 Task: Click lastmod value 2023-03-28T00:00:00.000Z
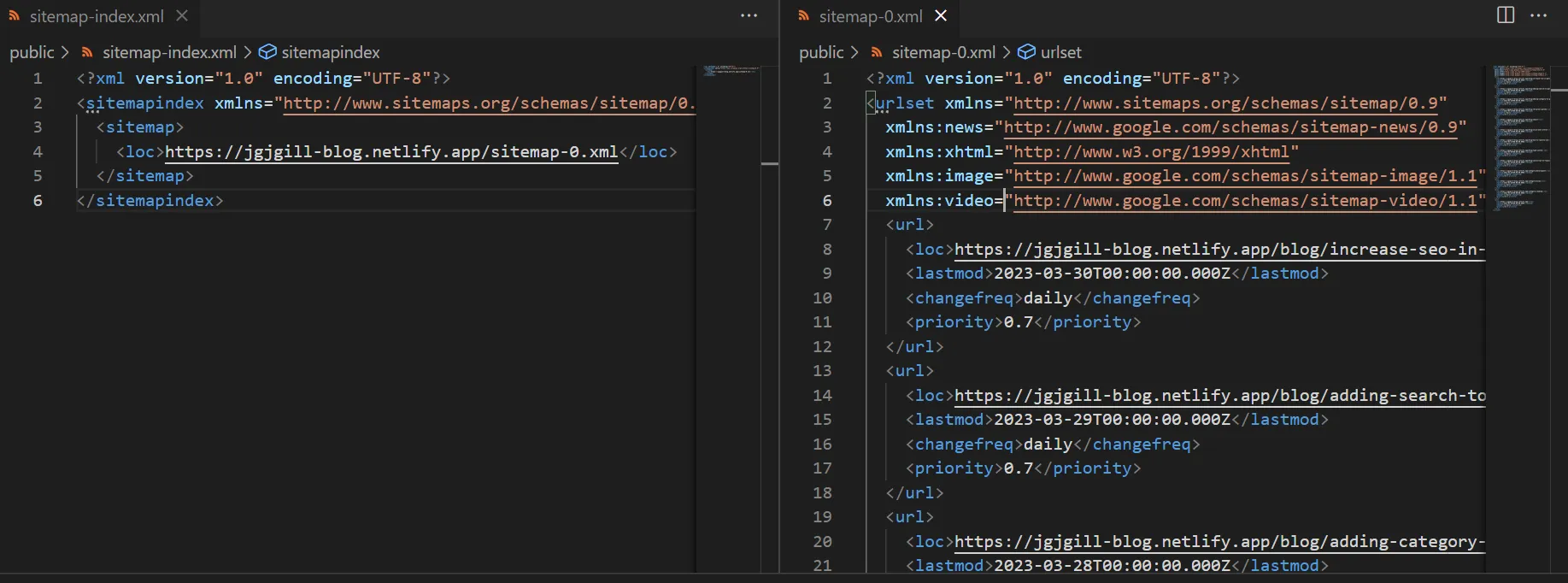[x=1112, y=565]
